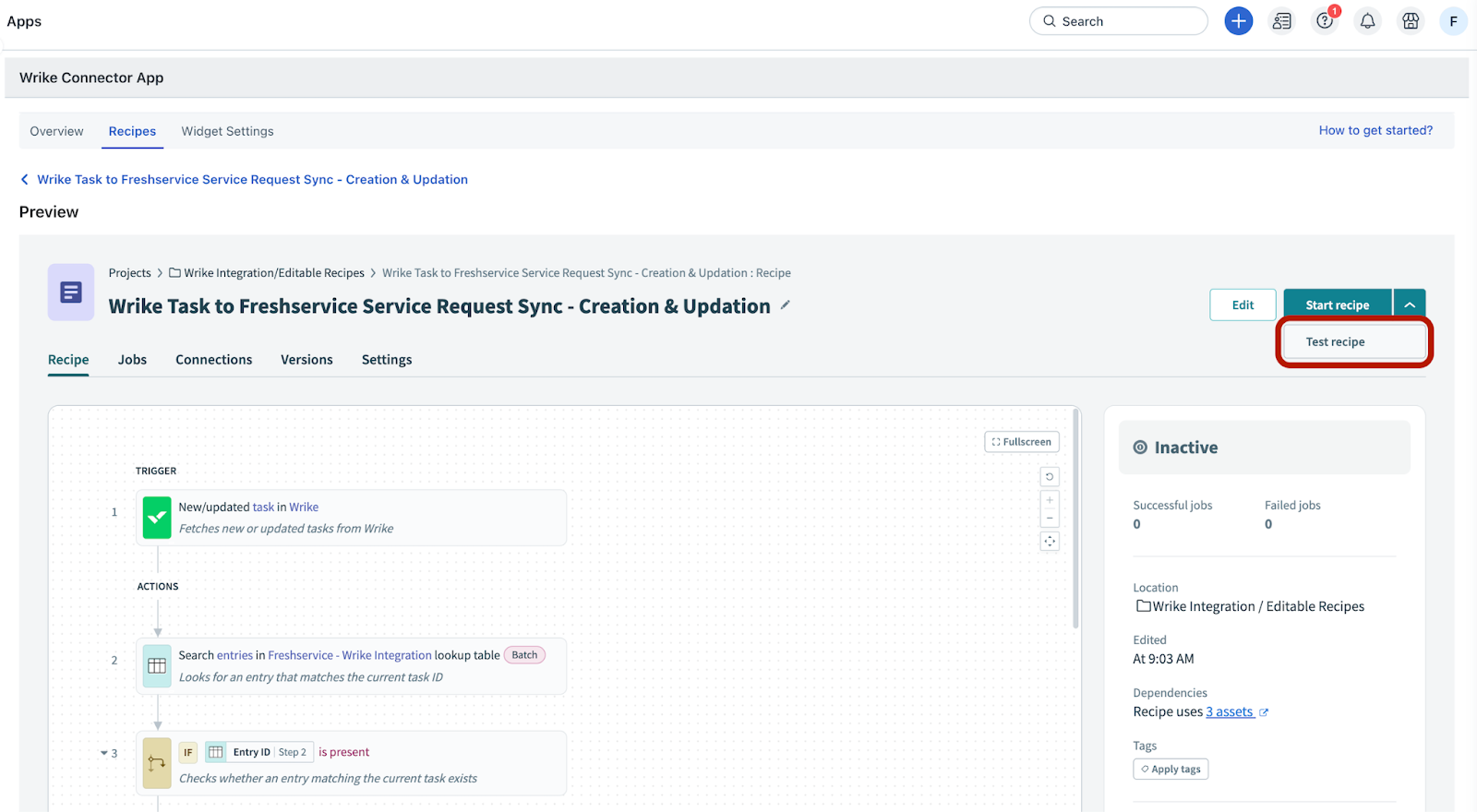Image resolution: width=1477 pixels, height=812 pixels.
Task: Click the canvas reset view icon
Action: [1050, 477]
